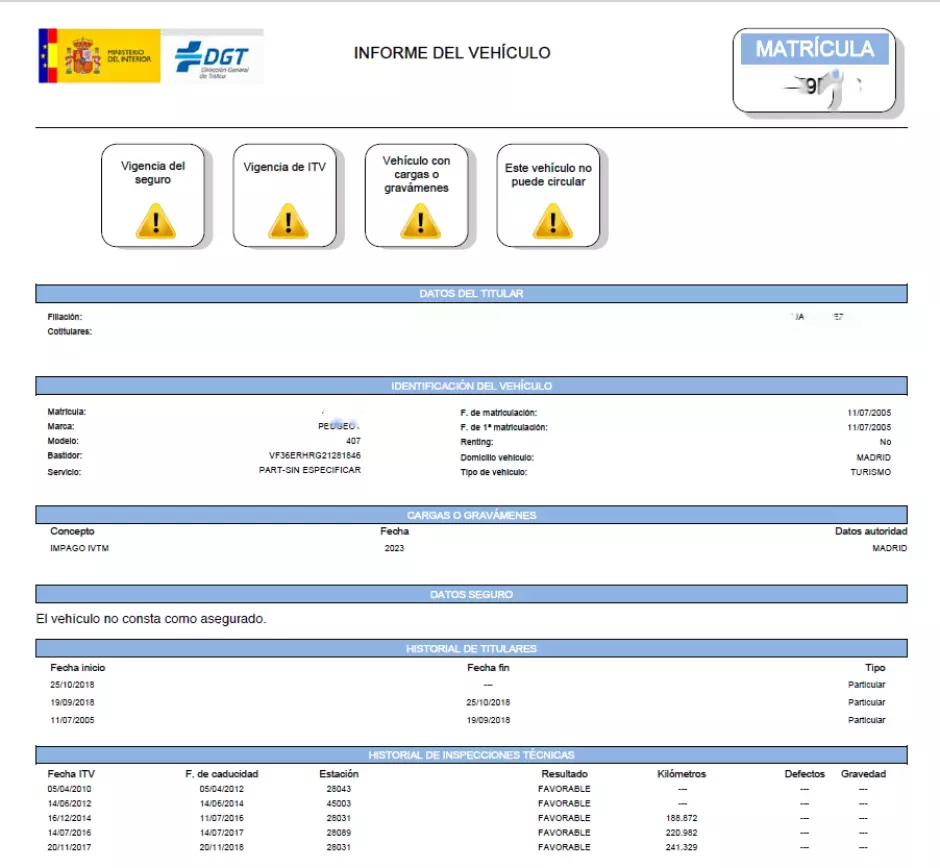Click the IMPAGO IVTM charge entry
This screenshot has width=940, height=868.
tap(78, 549)
